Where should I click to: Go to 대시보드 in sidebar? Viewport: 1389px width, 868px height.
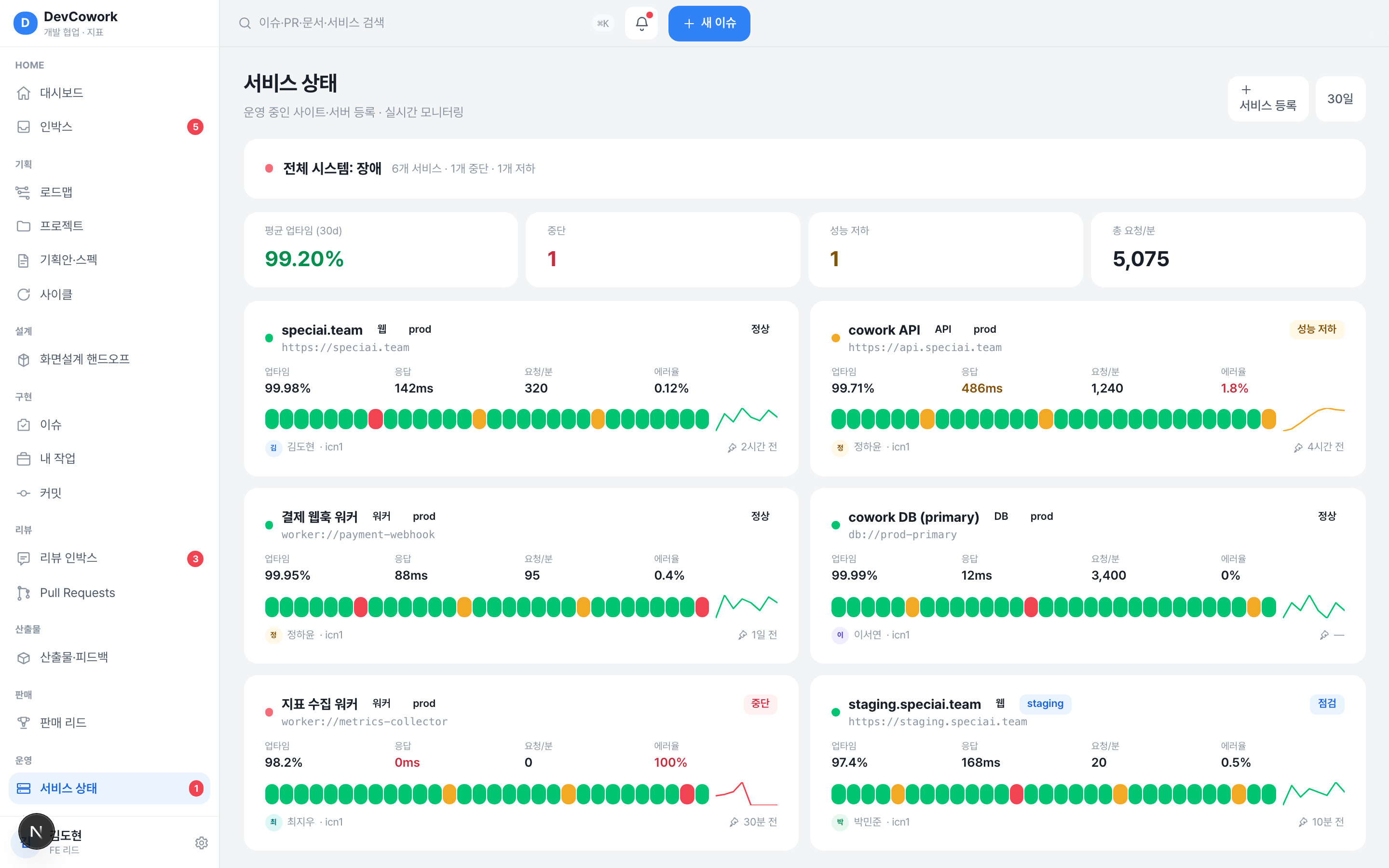[x=109, y=93]
